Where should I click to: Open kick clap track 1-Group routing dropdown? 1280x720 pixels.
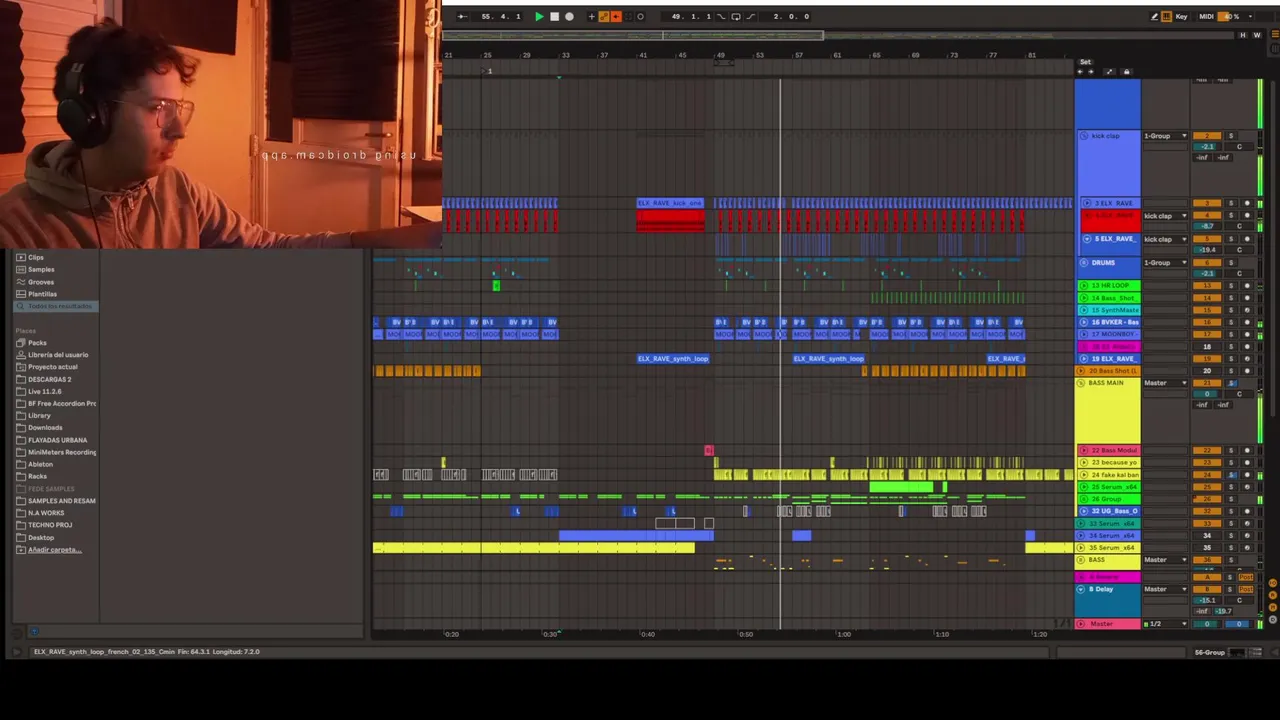[1165, 136]
